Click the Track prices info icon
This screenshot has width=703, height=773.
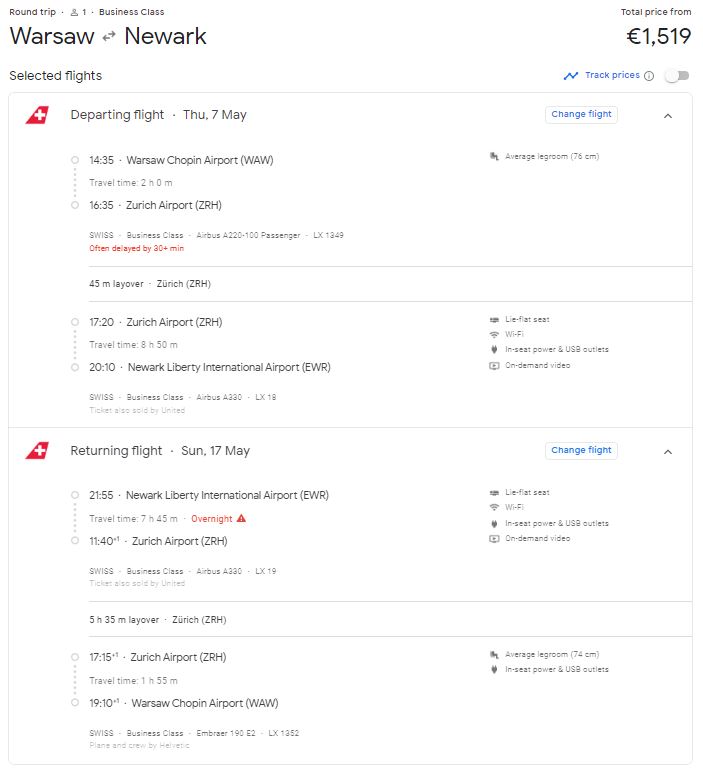649,76
